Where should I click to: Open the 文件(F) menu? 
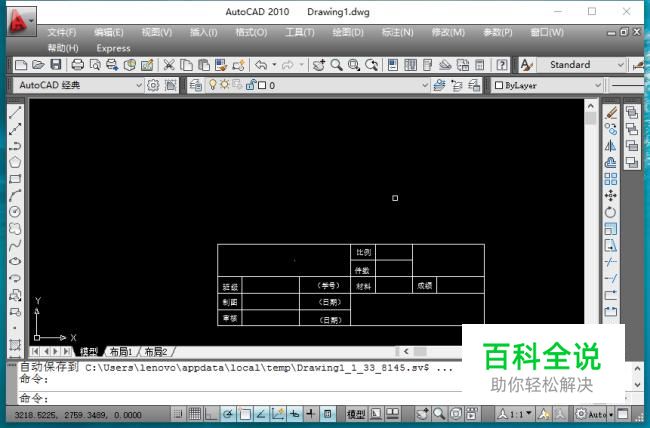coord(61,32)
